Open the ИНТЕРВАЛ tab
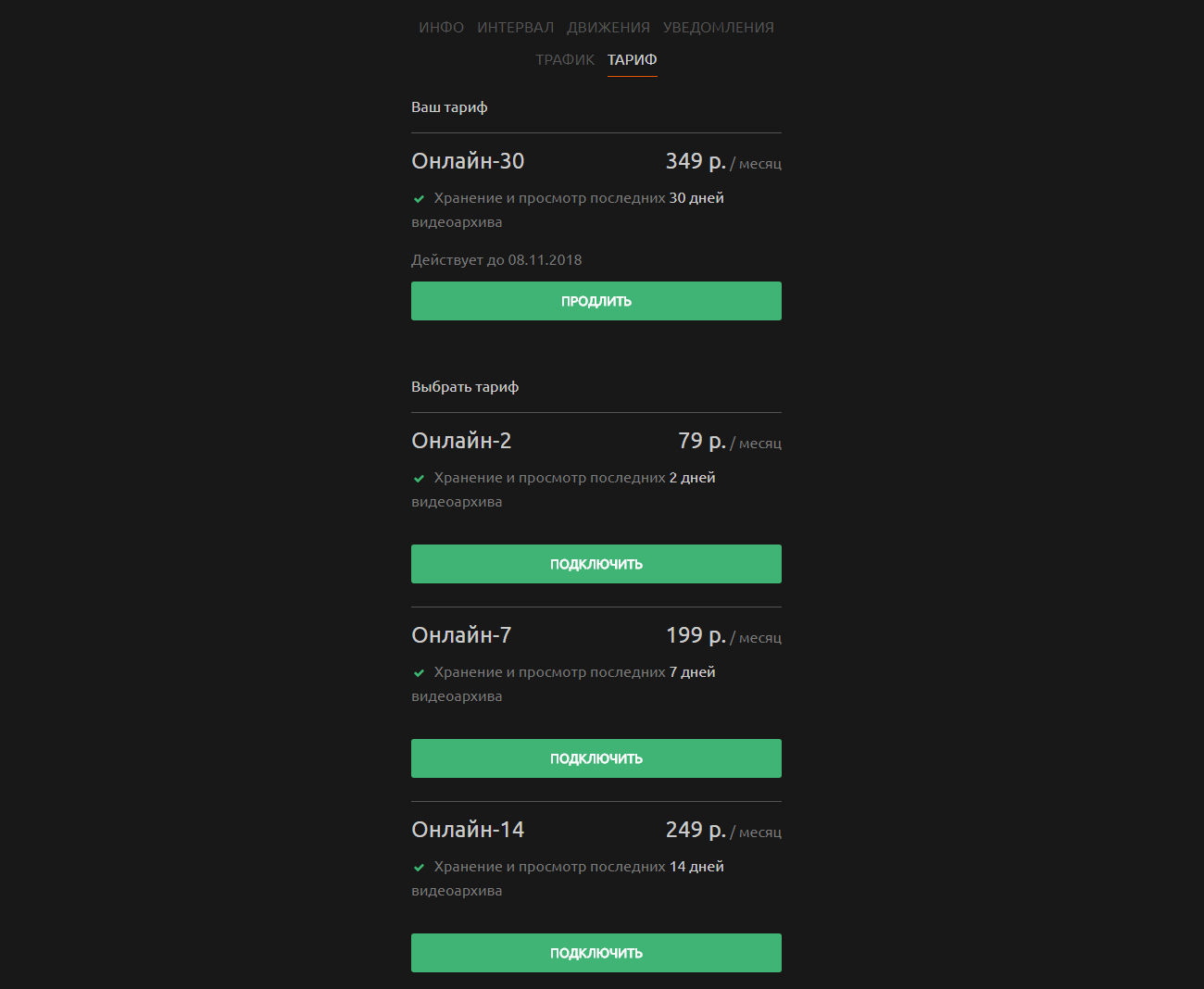This screenshot has width=1204, height=989. tap(516, 27)
